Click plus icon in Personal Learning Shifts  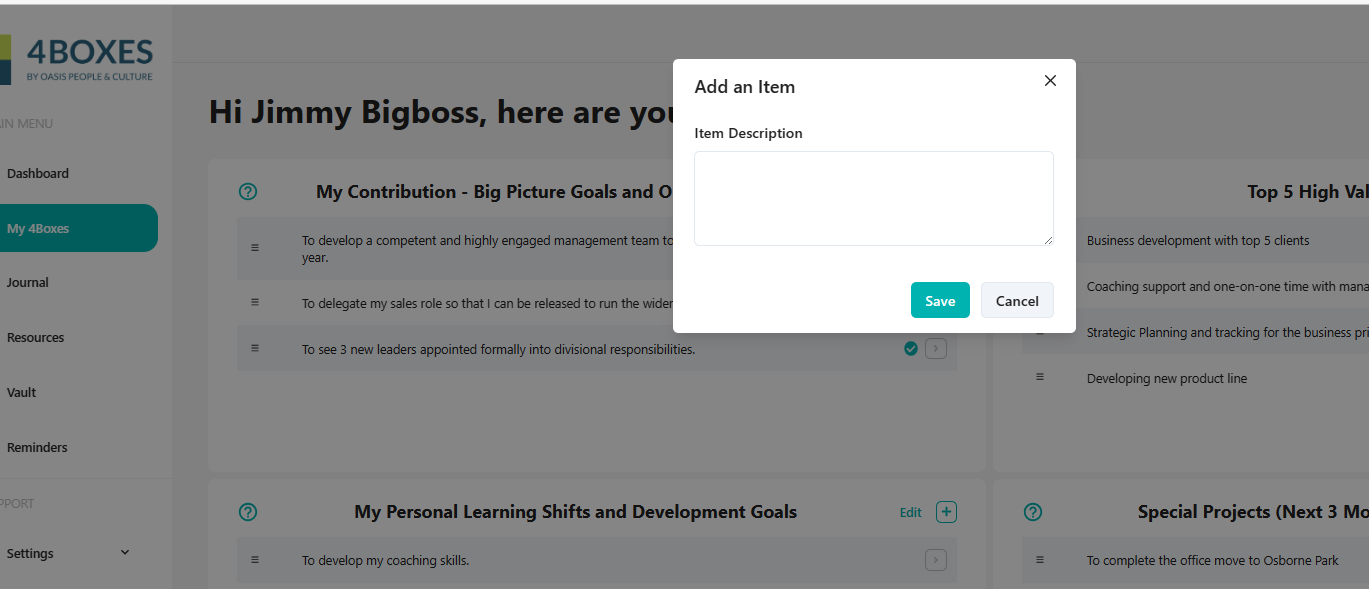pos(946,512)
